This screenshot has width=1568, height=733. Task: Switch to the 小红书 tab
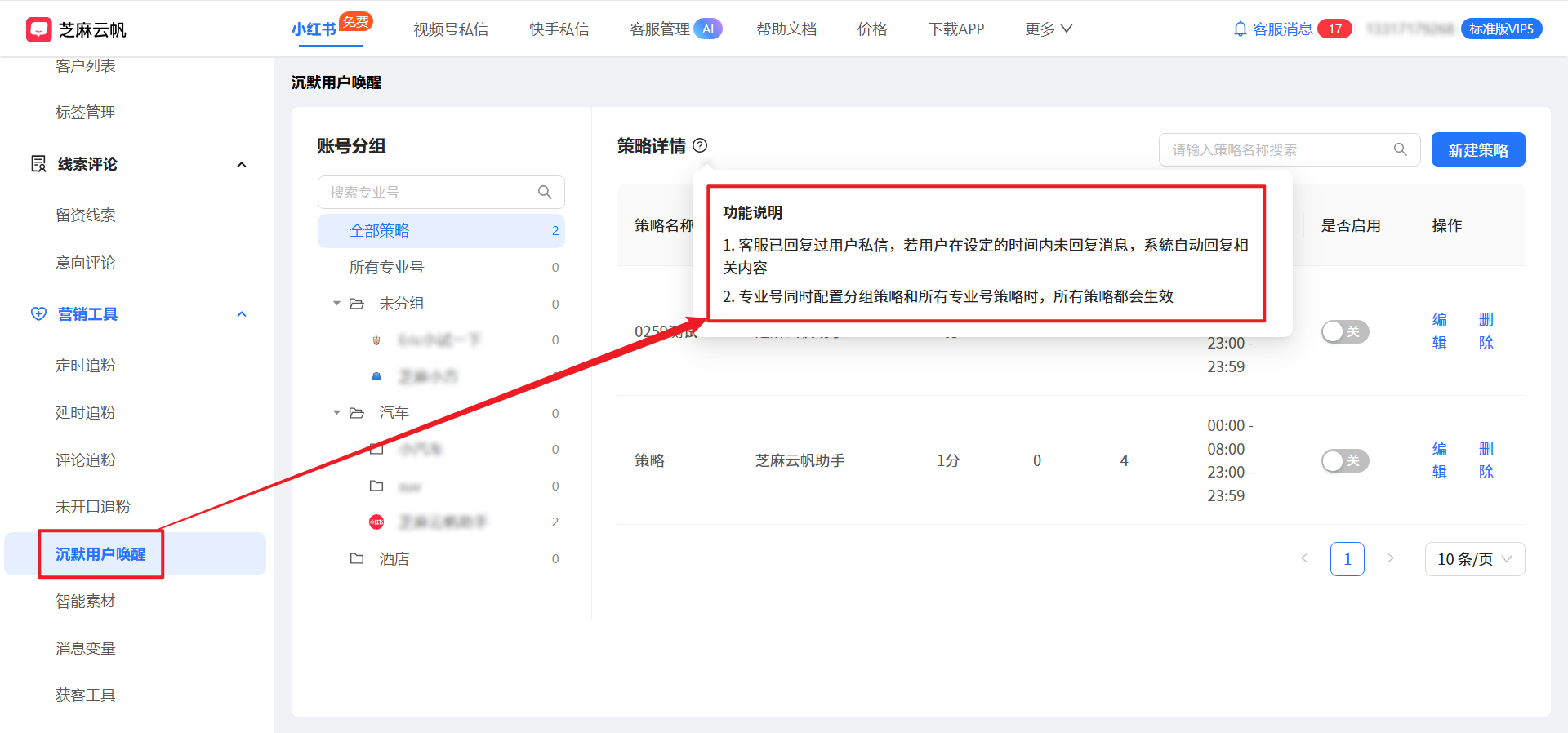pos(314,29)
